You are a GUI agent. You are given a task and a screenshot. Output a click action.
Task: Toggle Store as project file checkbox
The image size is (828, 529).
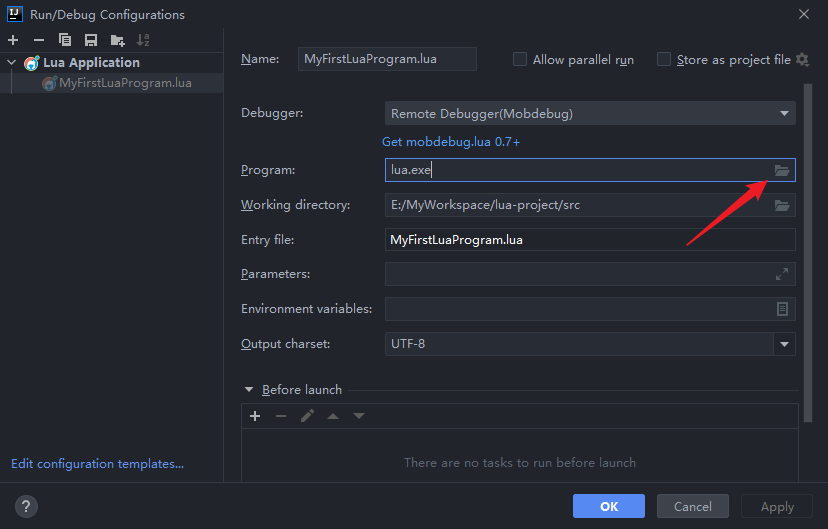(x=664, y=60)
